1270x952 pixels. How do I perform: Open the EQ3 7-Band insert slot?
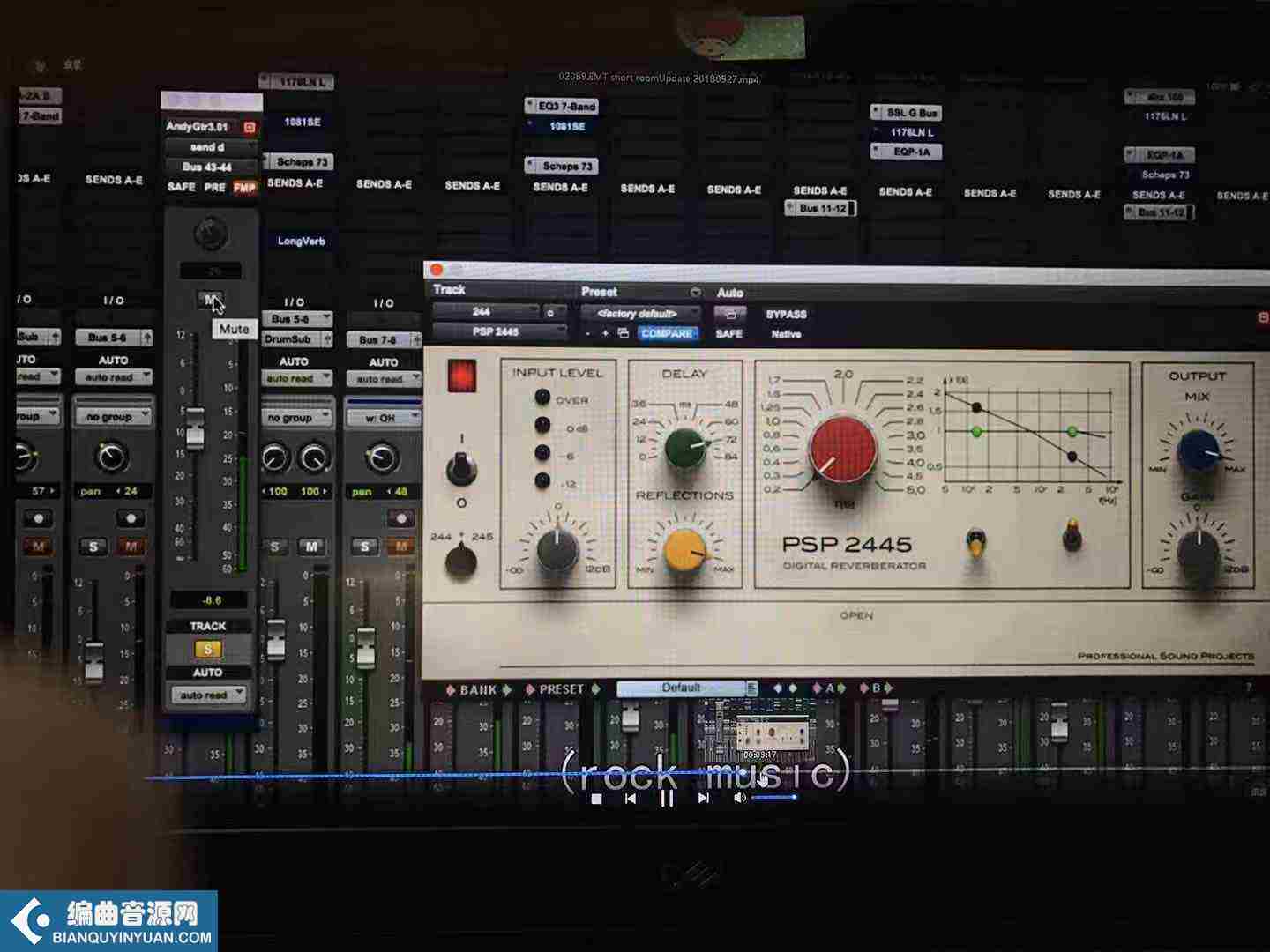(x=562, y=106)
